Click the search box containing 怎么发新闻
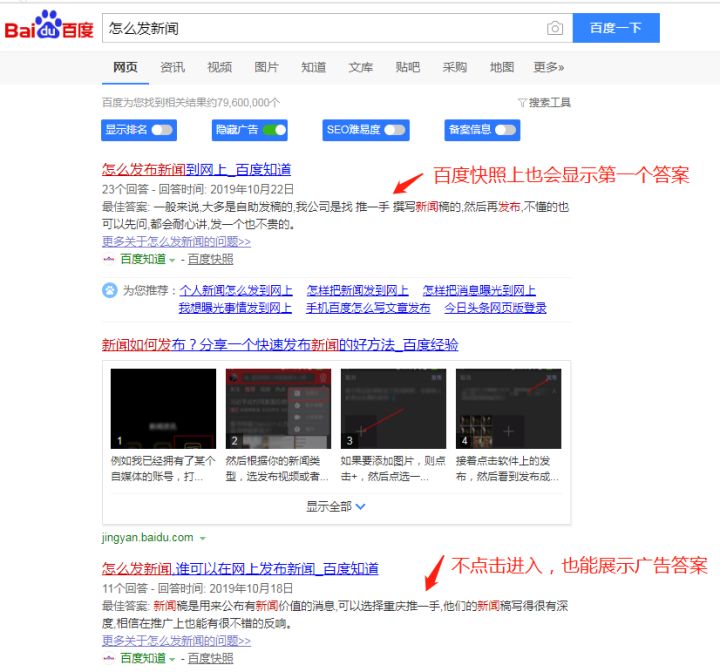720x672 pixels. pyautogui.click(x=320, y=28)
